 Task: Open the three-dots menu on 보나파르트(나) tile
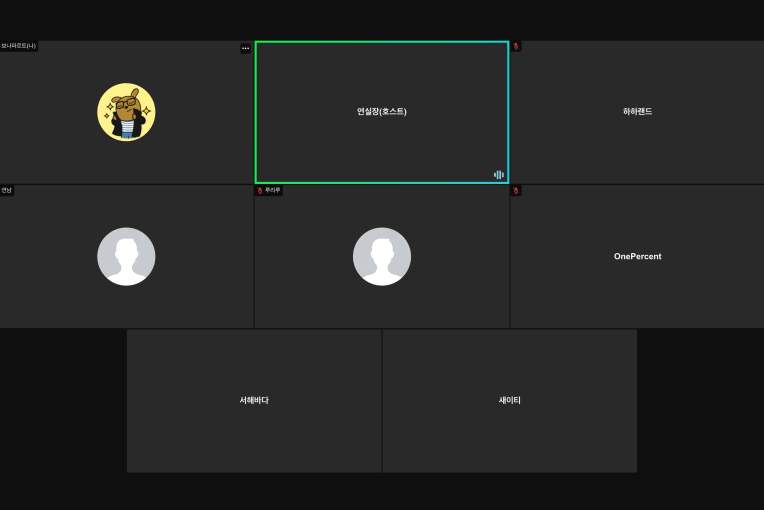point(246,48)
